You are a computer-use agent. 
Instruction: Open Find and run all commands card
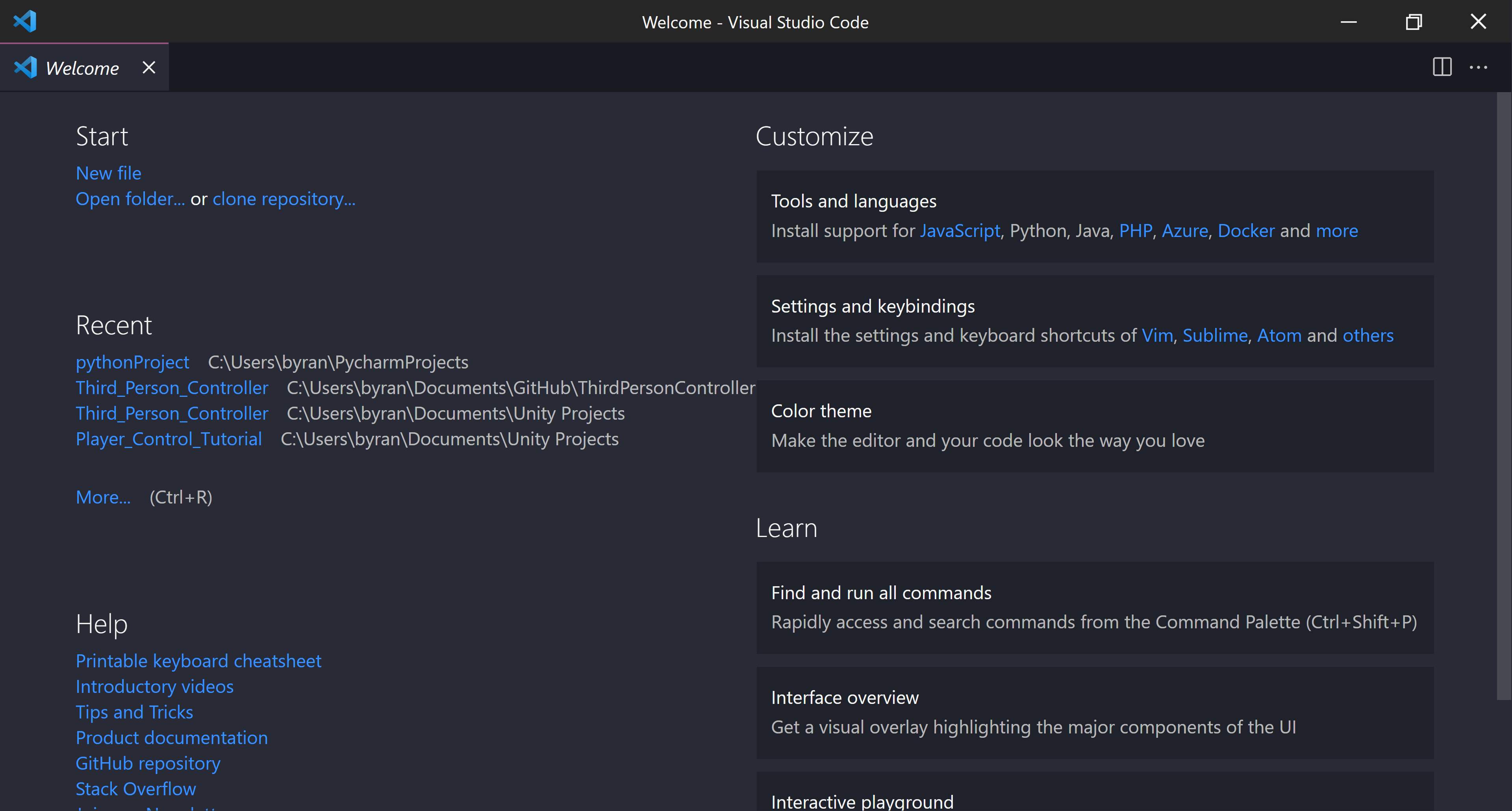click(1095, 607)
